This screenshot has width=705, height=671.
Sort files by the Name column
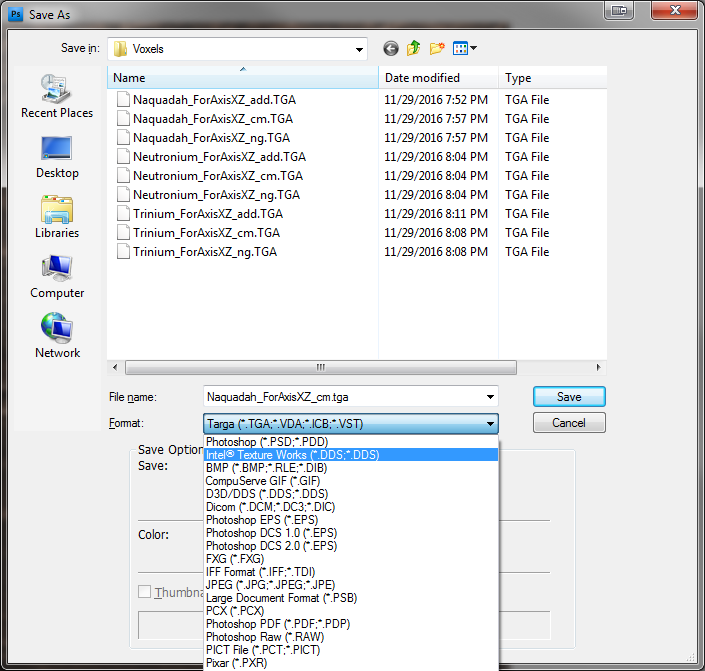pyautogui.click(x=243, y=78)
